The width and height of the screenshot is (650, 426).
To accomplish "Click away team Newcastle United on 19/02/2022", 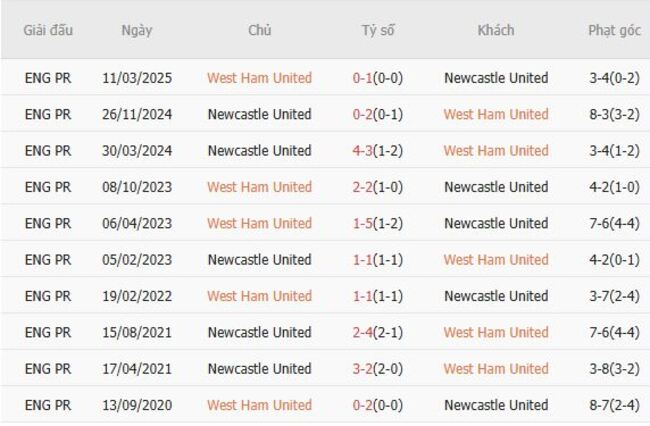I will coord(496,296).
